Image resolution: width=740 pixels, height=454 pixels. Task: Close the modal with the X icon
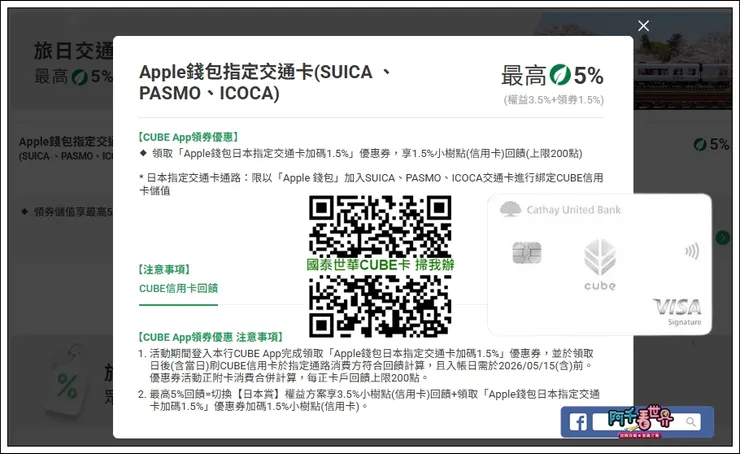click(643, 26)
